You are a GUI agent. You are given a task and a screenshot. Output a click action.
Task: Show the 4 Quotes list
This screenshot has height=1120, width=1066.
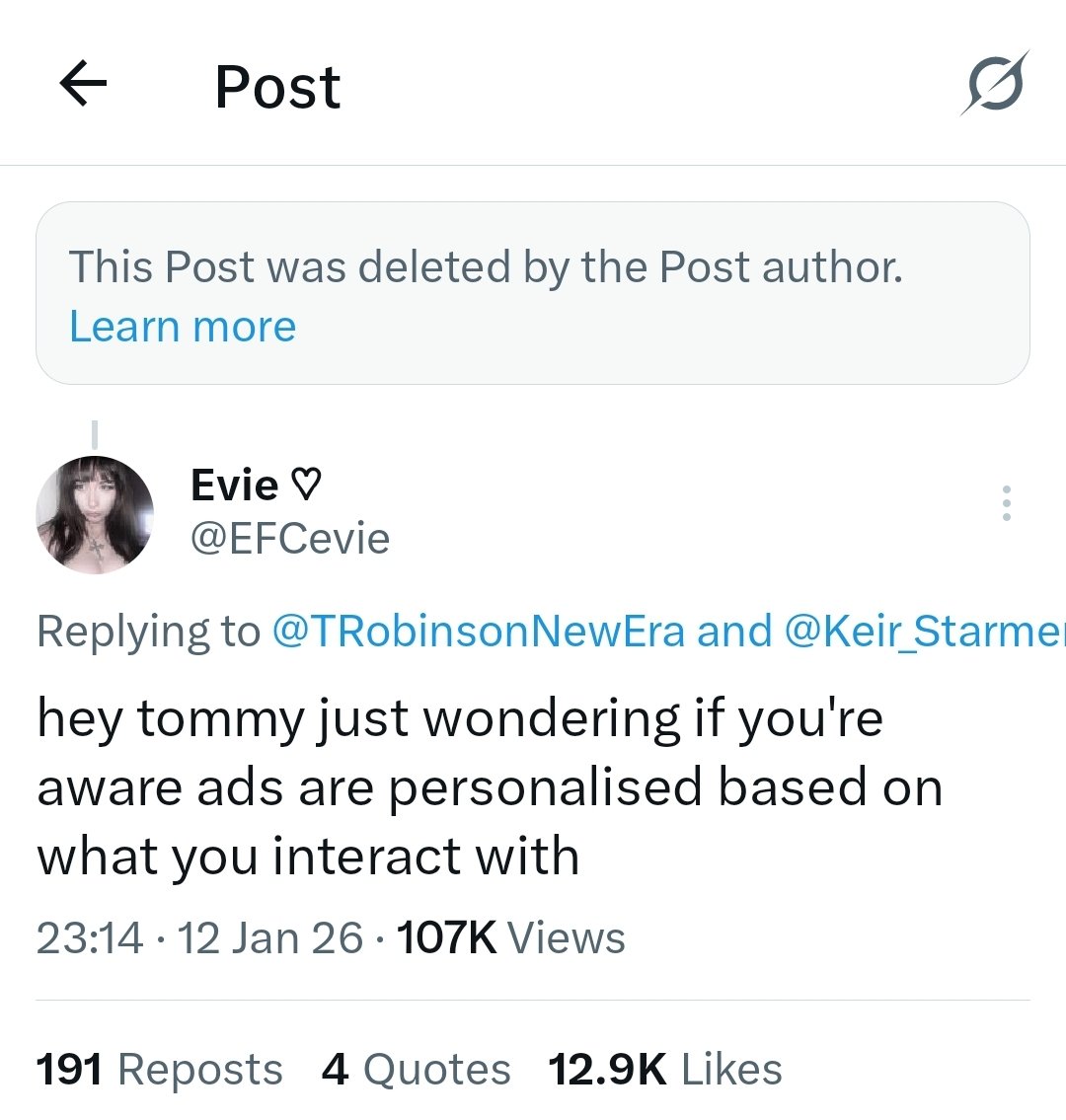[416, 1070]
